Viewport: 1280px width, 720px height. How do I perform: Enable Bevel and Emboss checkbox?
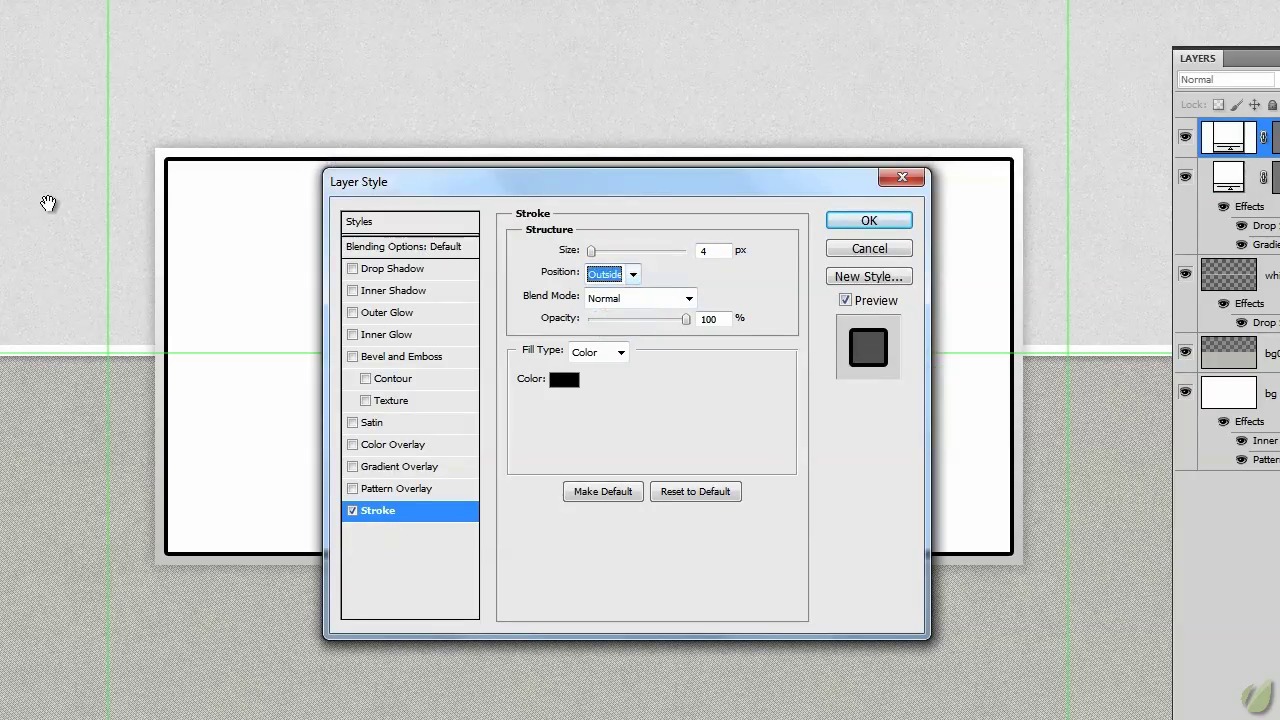(x=352, y=356)
